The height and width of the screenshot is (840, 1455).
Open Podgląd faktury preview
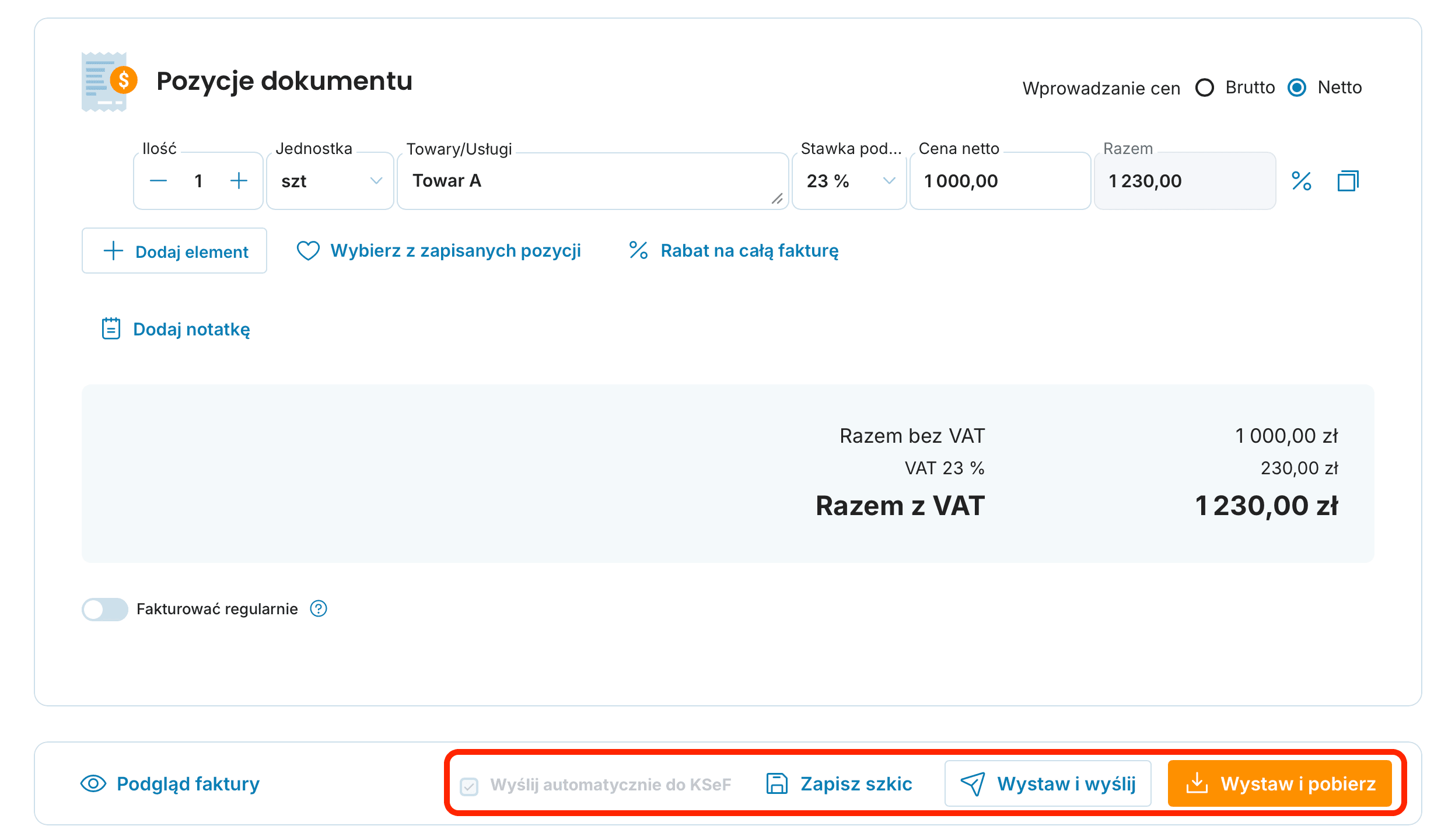click(x=170, y=783)
